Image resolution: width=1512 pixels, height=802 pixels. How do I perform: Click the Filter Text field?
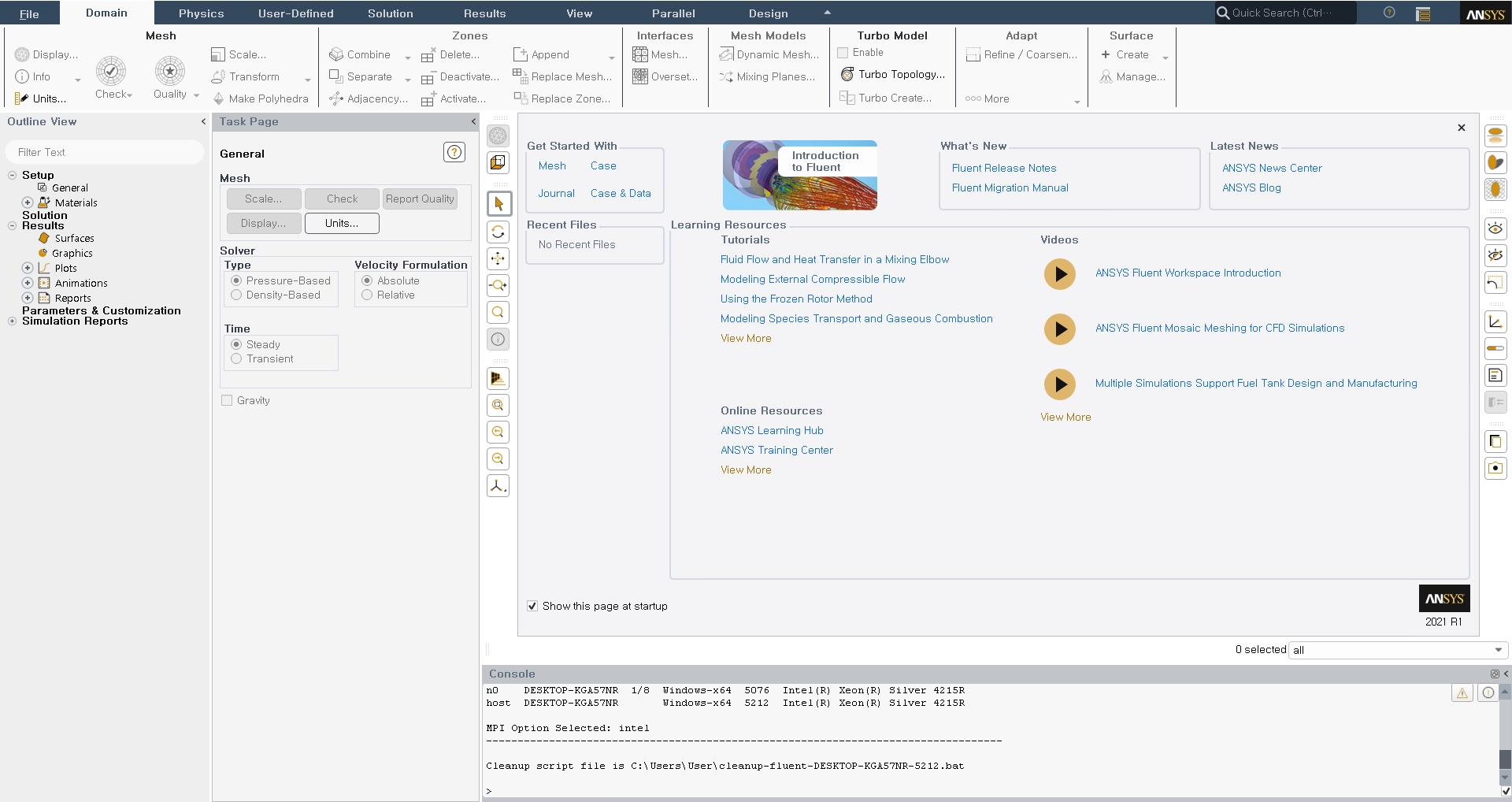click(x=105, y=152)
